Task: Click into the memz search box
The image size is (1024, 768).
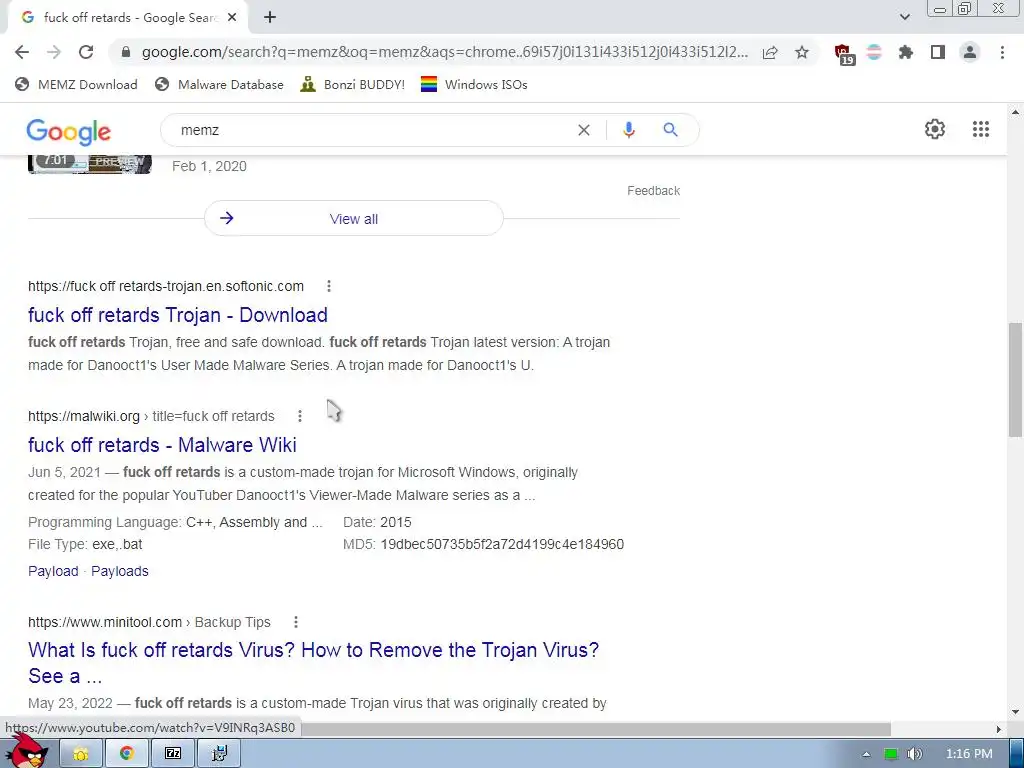Action: click(x=372, y=130)
